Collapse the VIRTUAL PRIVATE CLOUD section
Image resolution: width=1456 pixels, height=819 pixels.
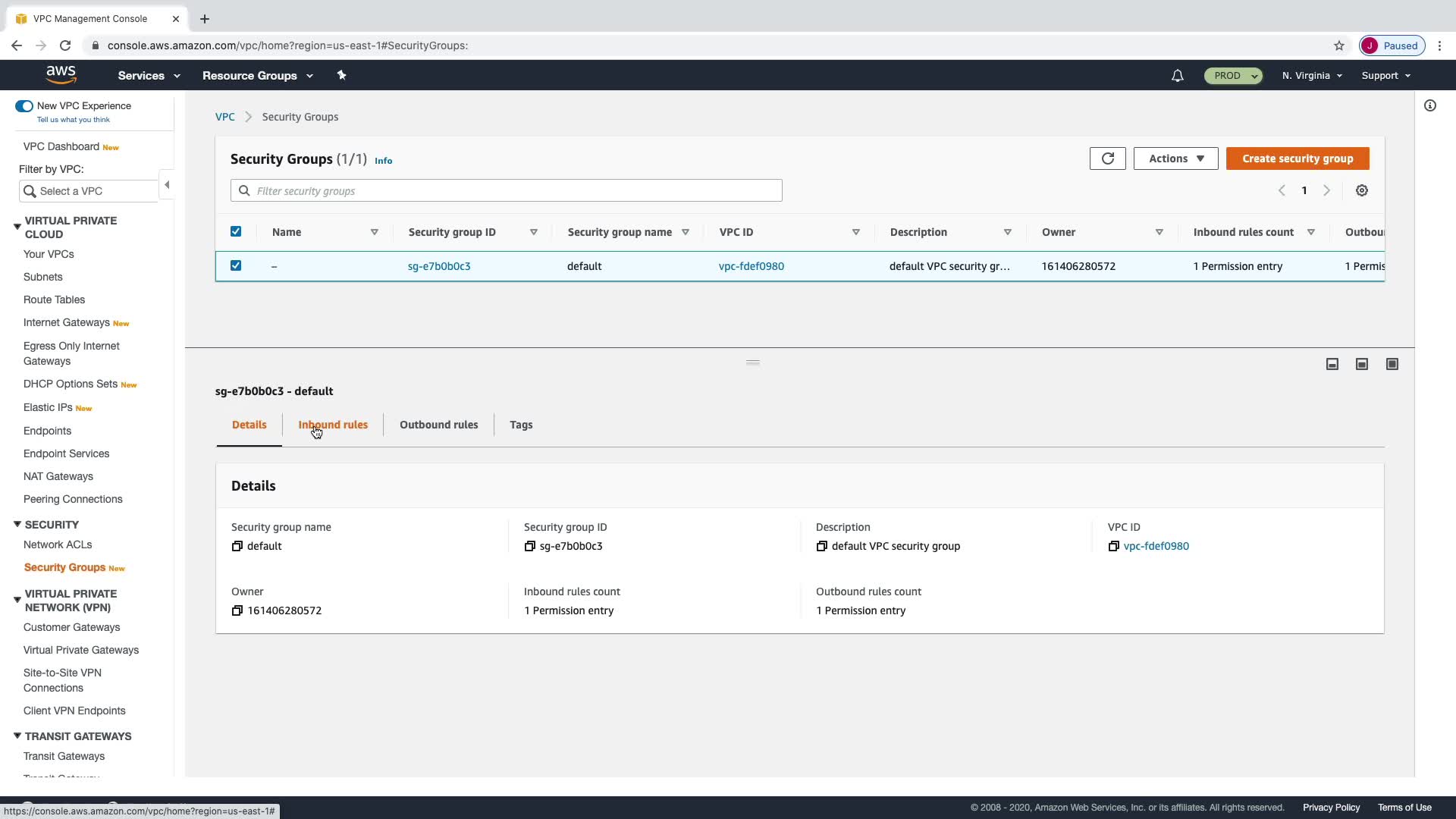pos(17,227)
